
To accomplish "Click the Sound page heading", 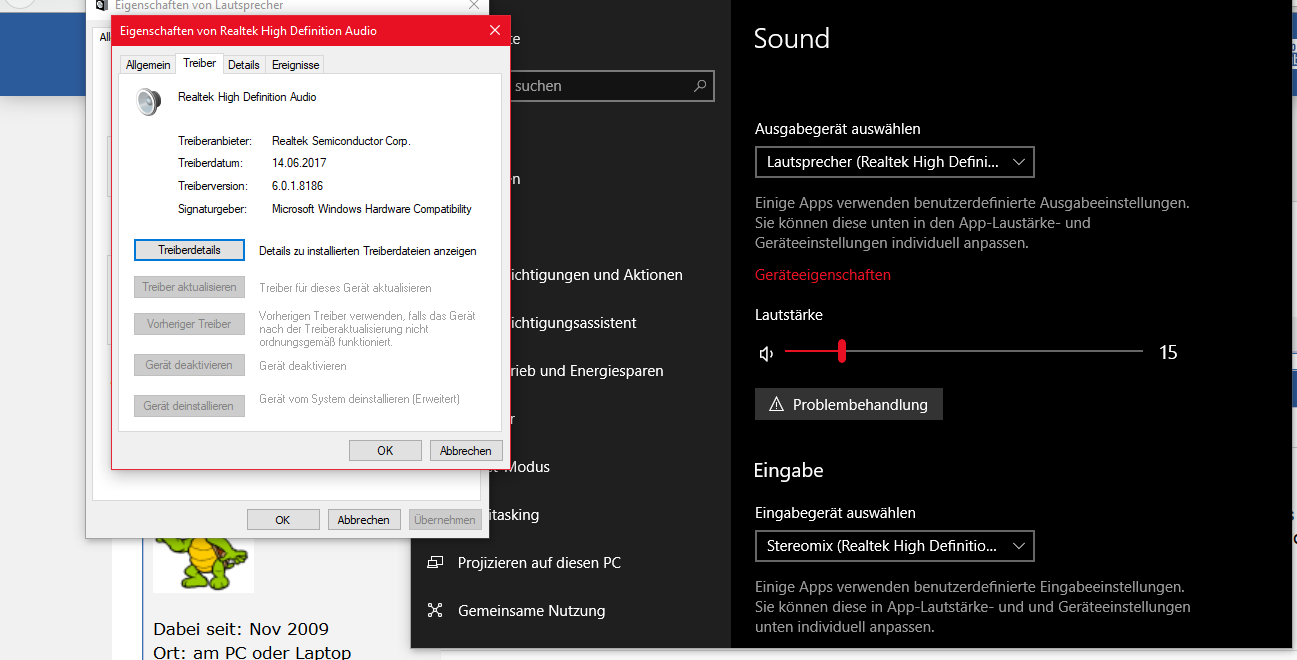I will 791,39.
